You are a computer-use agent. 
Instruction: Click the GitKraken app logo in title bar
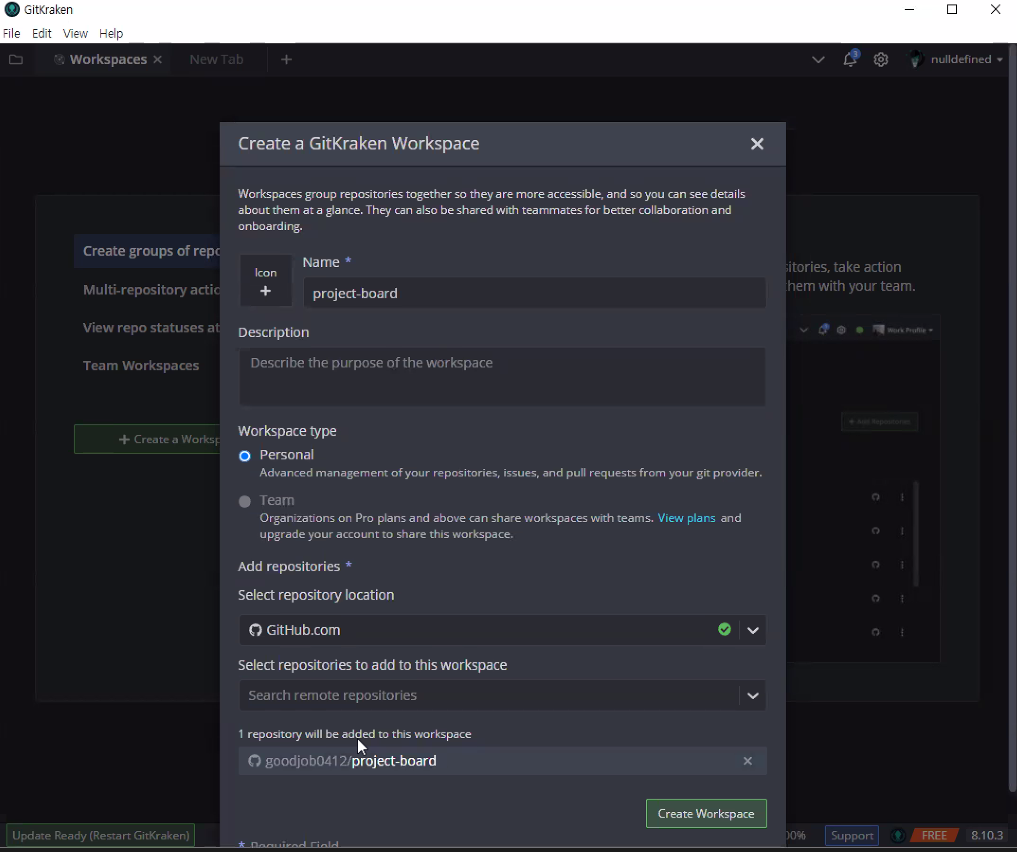click(x=12, y=9)
